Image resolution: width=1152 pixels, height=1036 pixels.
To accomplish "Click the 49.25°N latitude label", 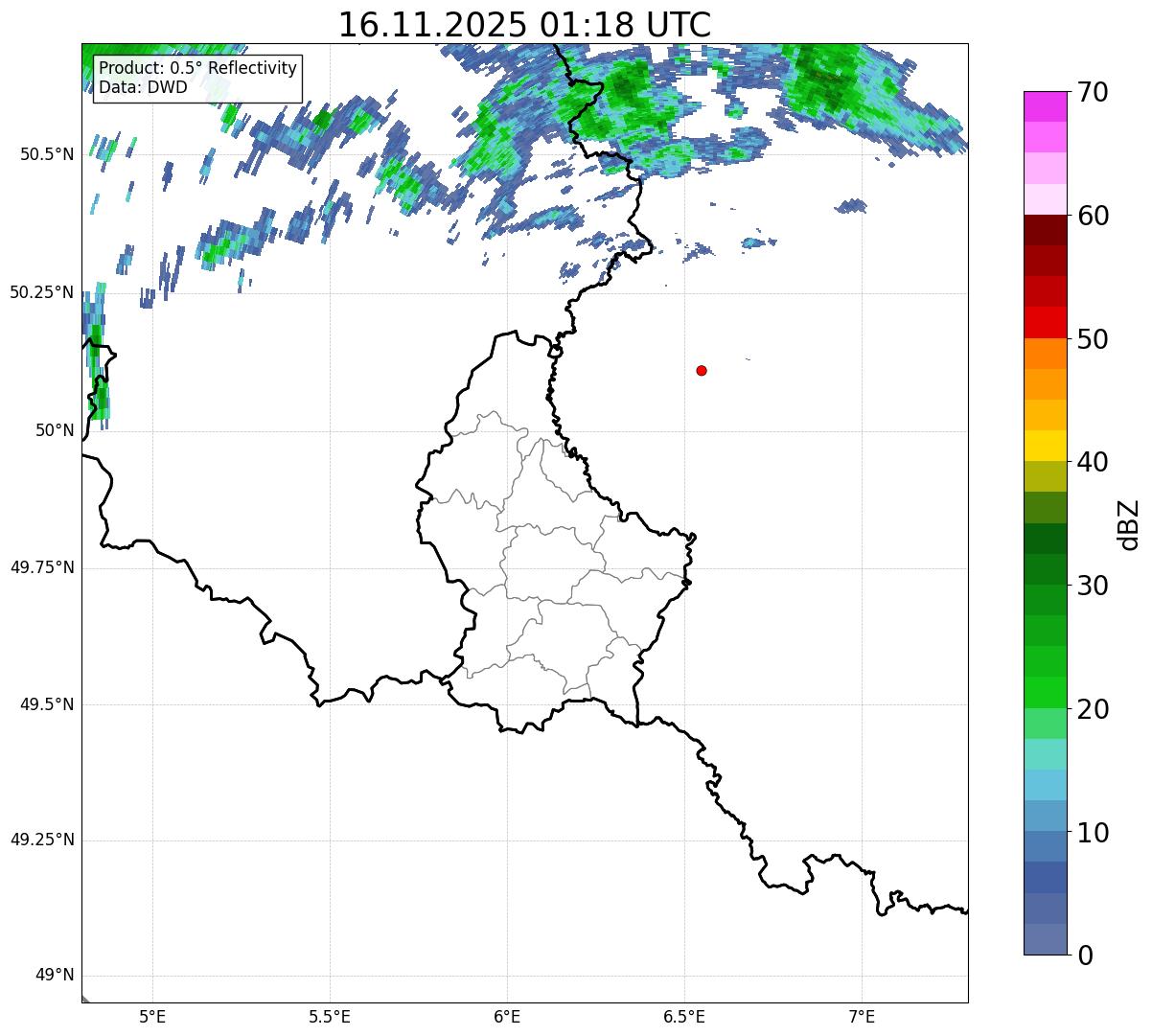I will [x=42, y=840].
